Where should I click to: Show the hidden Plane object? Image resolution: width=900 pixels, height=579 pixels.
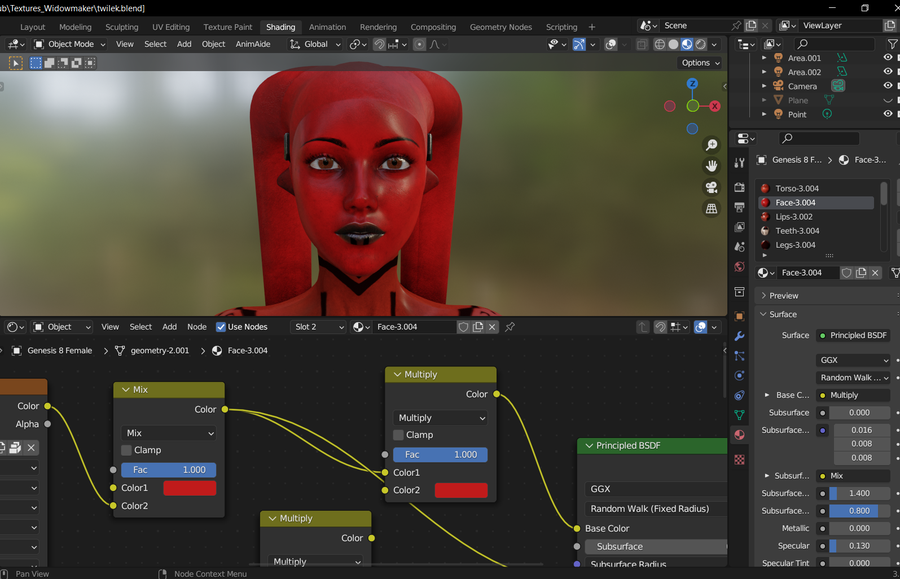click(888, 100)
